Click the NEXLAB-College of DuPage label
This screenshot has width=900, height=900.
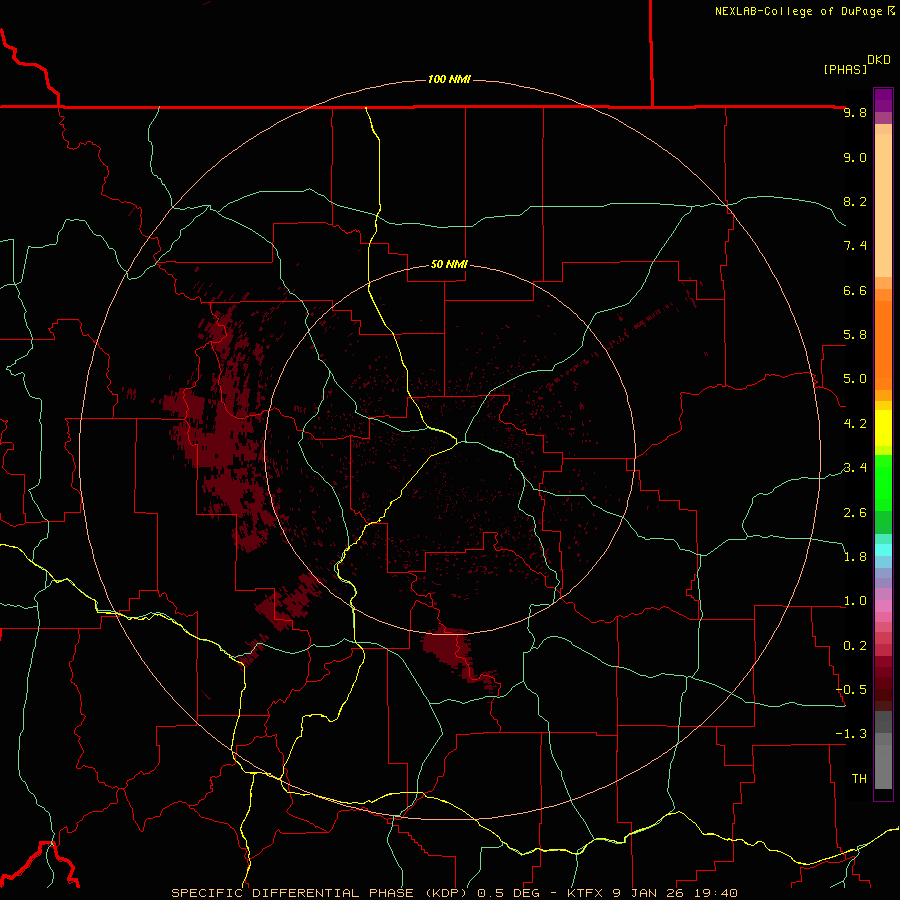(x=804, y=11)
